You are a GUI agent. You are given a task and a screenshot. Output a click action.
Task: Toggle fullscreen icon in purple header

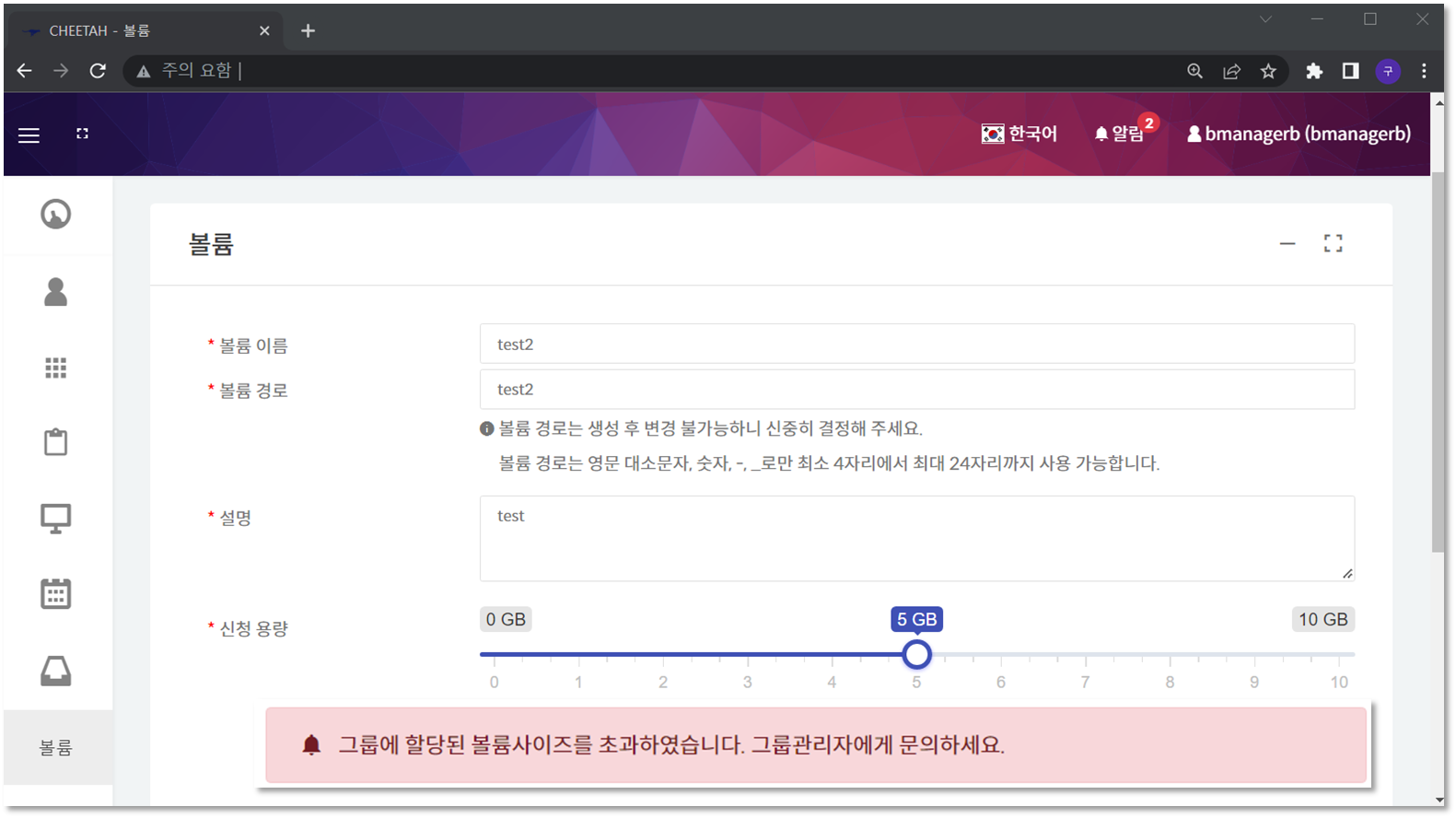(82, 134)
